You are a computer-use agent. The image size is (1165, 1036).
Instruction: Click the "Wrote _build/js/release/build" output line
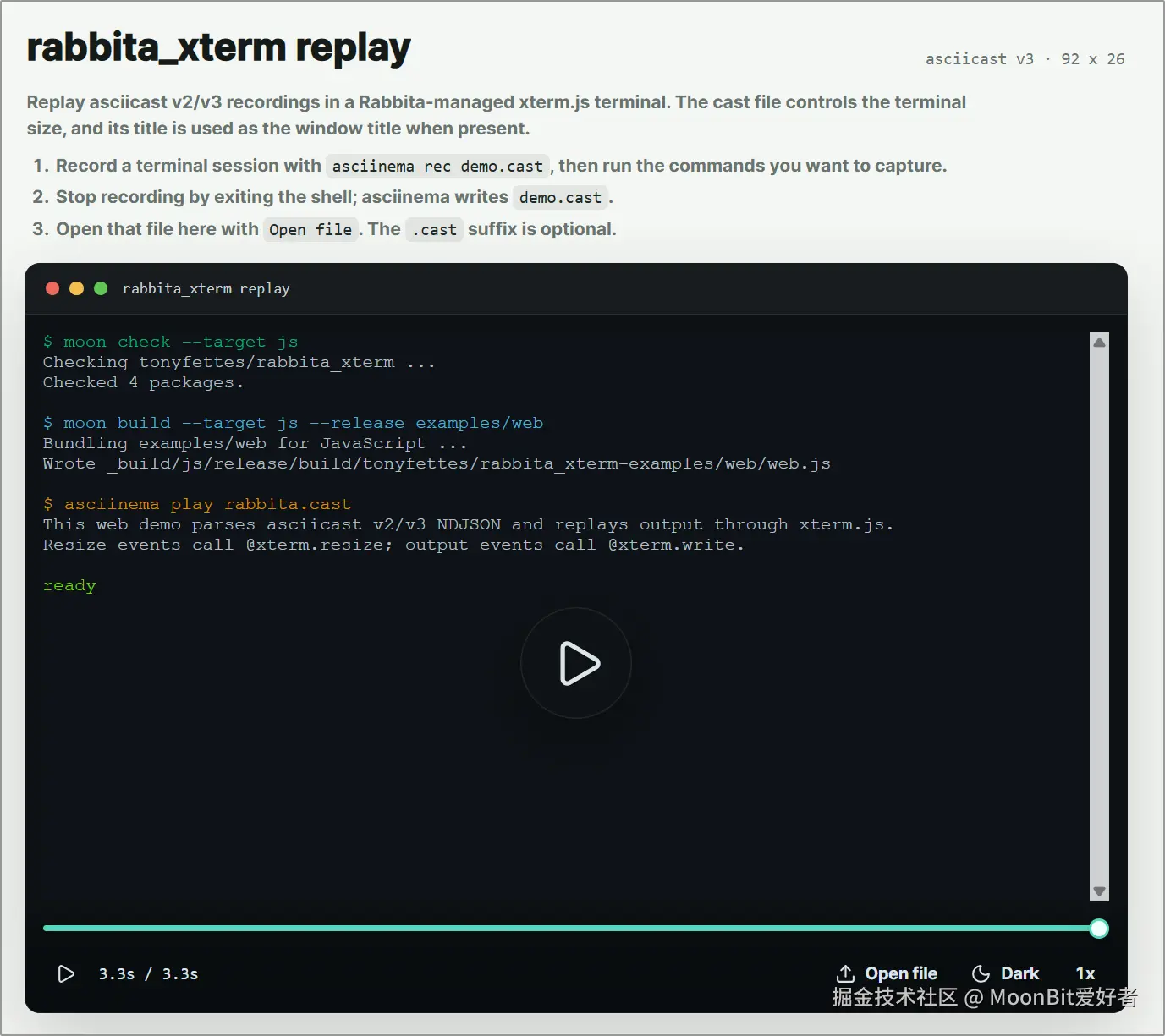437,463
